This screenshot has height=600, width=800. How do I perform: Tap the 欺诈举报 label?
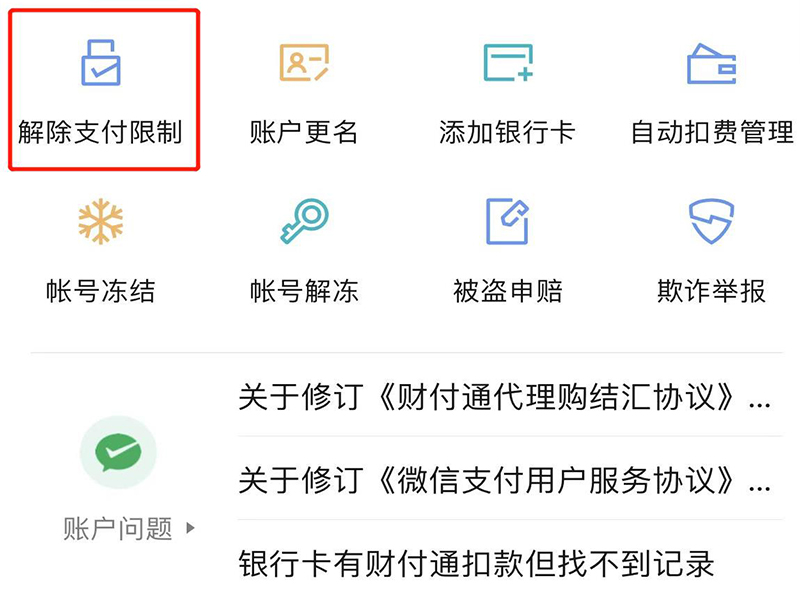coord(711,291)
